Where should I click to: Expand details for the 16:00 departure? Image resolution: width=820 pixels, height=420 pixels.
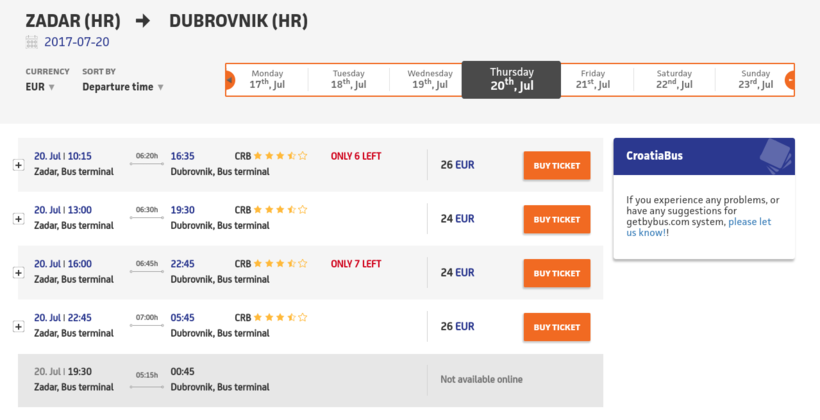point(18,273)
